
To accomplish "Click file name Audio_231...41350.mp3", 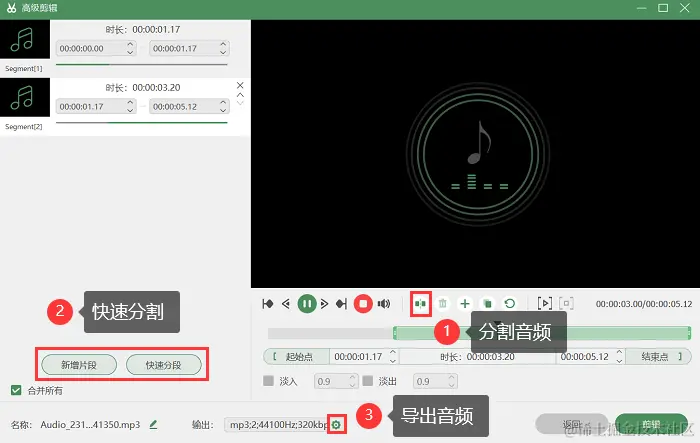I will click(90, 424).
